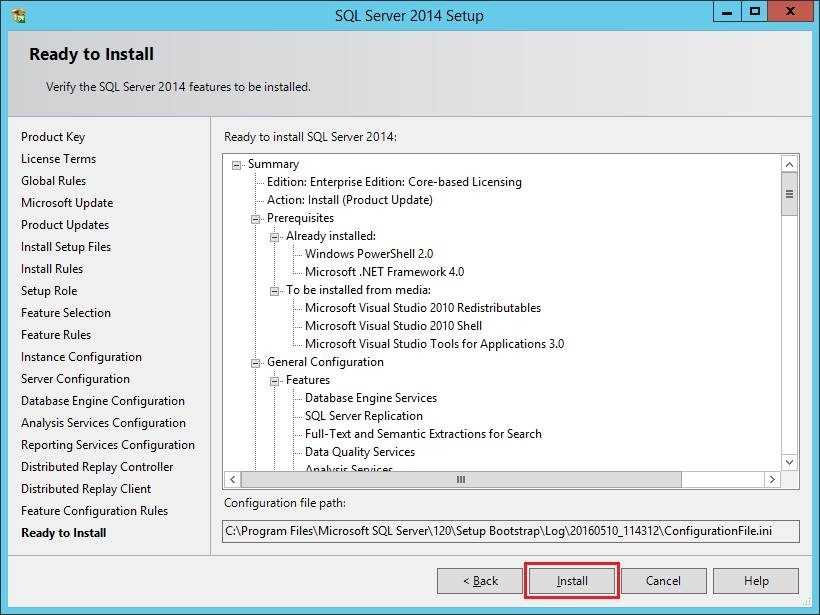Select Distributed Replay Controller in sidebar
This screenshot has width=820, height=615.
(97, 467)
